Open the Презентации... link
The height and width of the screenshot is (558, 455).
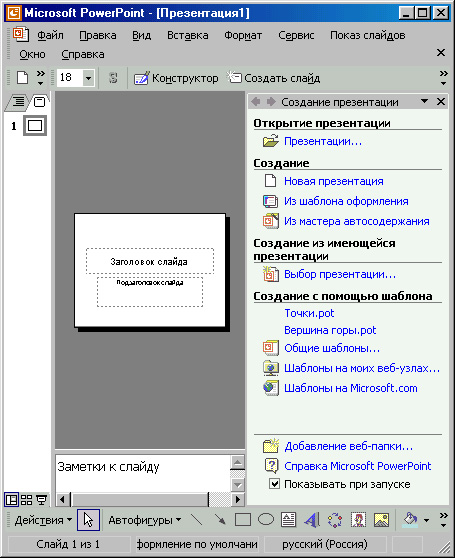[323, 141]
